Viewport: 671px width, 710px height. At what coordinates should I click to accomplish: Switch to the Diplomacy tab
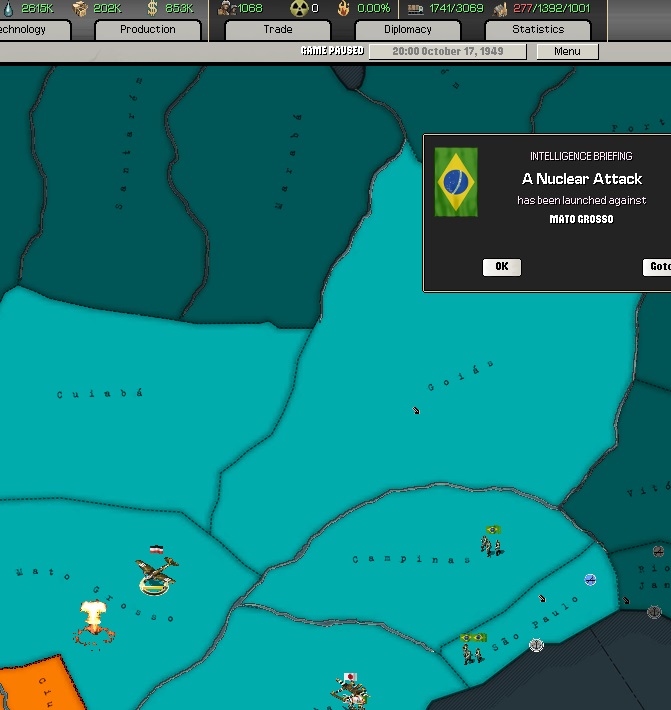coord(408,30)
